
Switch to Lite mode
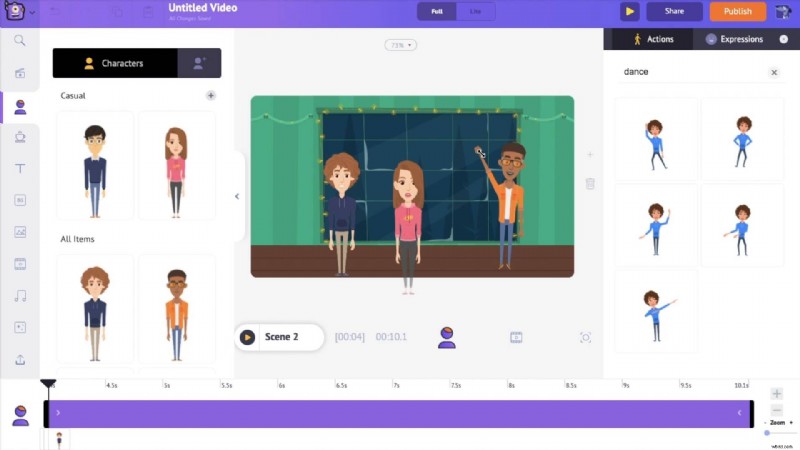pyautogui.click(x=476, y=11)
